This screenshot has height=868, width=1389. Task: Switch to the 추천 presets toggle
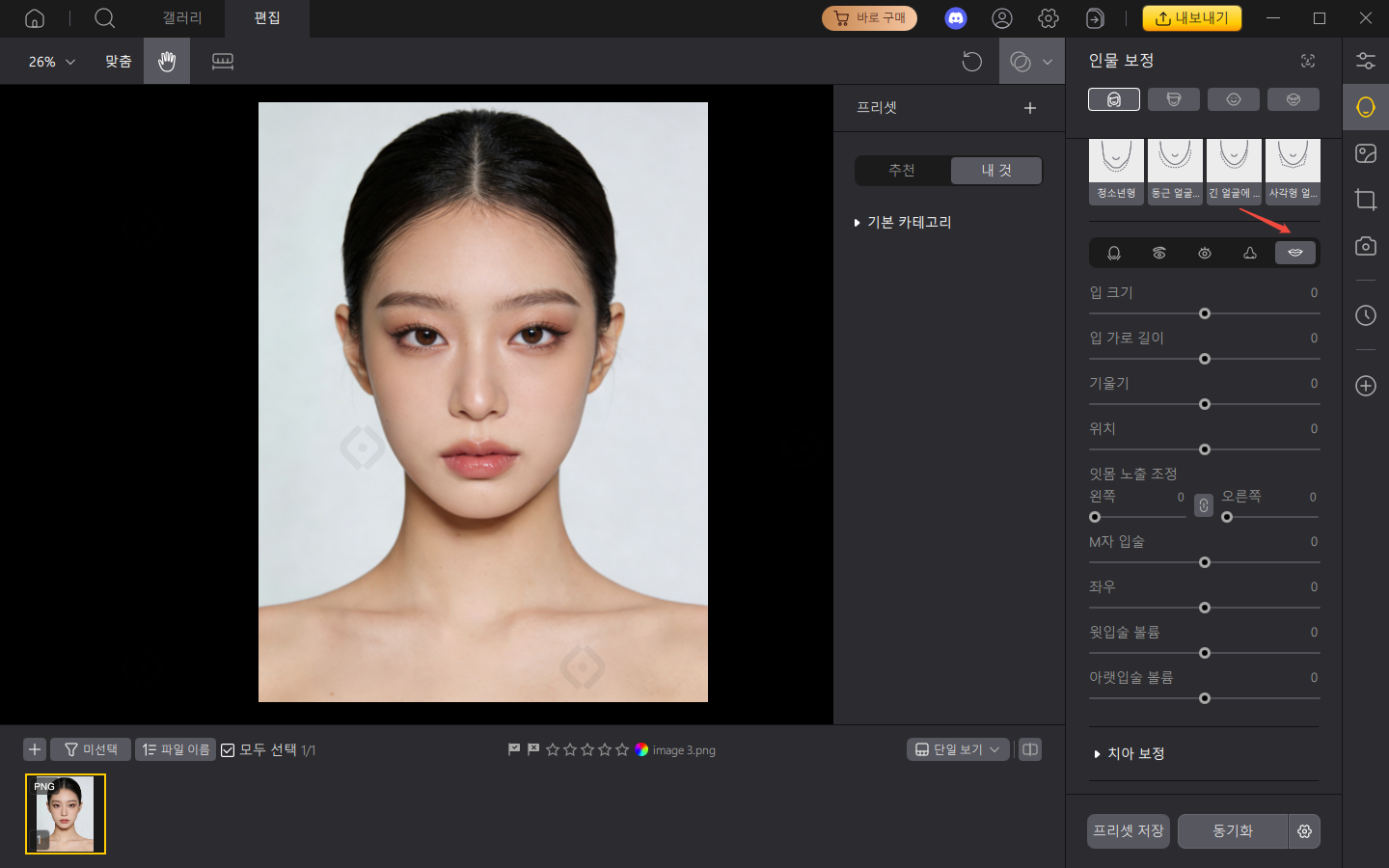coord(901,170)
